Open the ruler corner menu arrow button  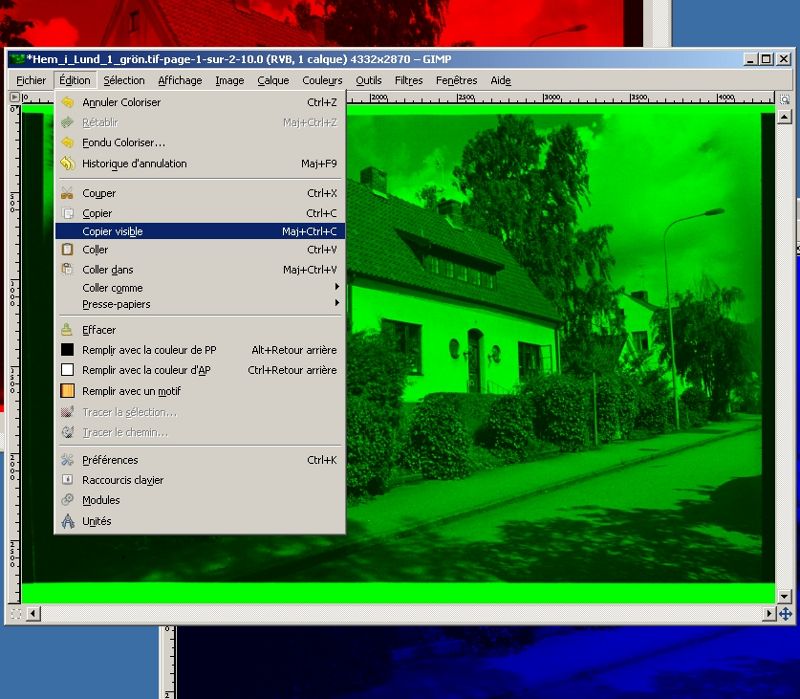[x=15, y=98]
